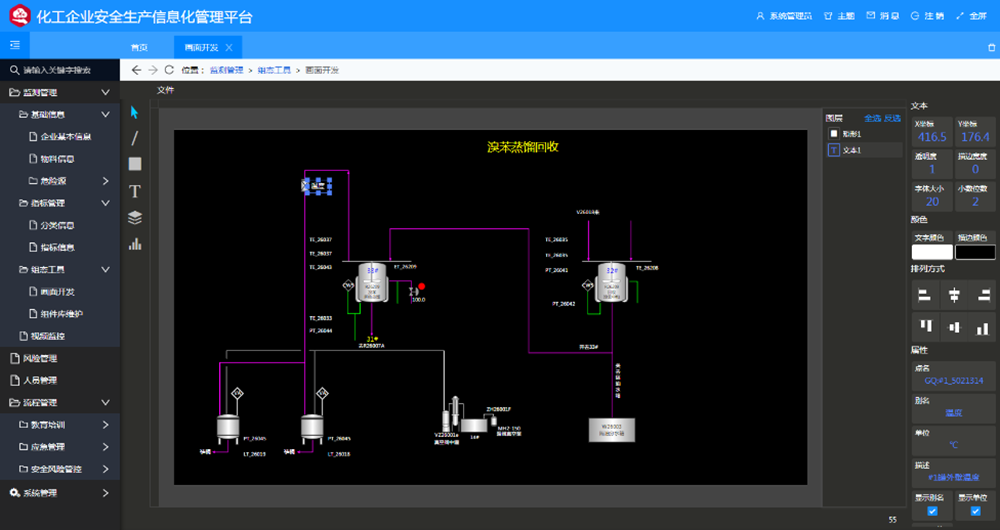Click 全选 in the layers panel
The image size is (1000, 530).
tap(872, 118)
